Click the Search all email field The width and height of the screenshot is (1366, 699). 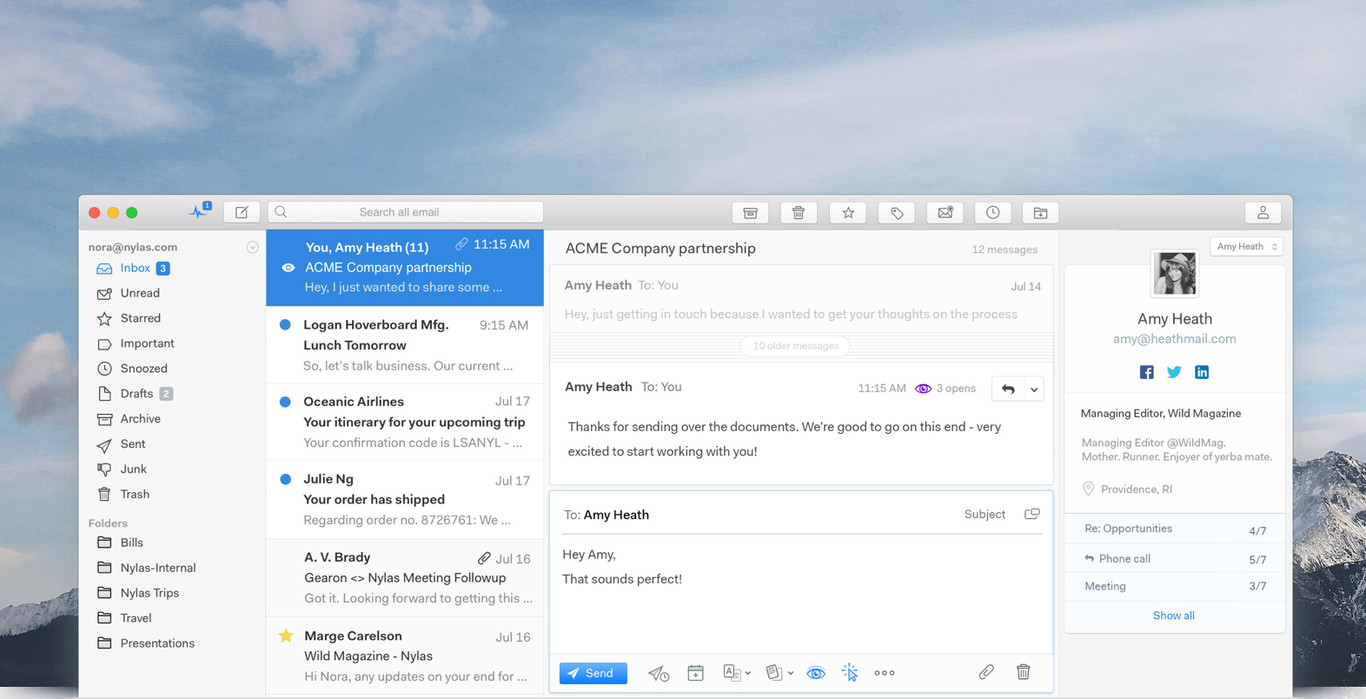tap(405, 212)
